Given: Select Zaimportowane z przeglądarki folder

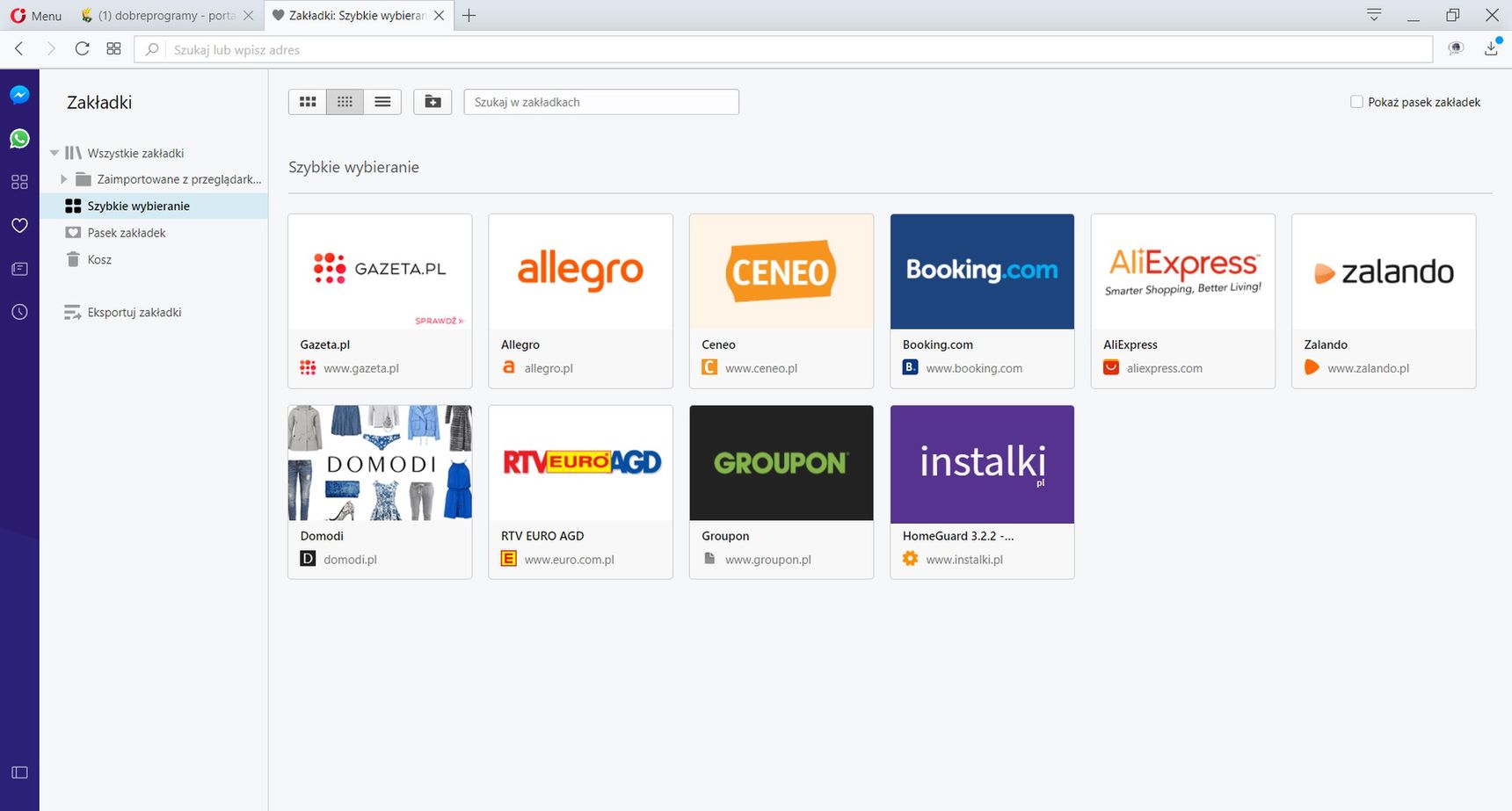Looking at the screenshot, I should pyautogui.click(x=178, y=179).
